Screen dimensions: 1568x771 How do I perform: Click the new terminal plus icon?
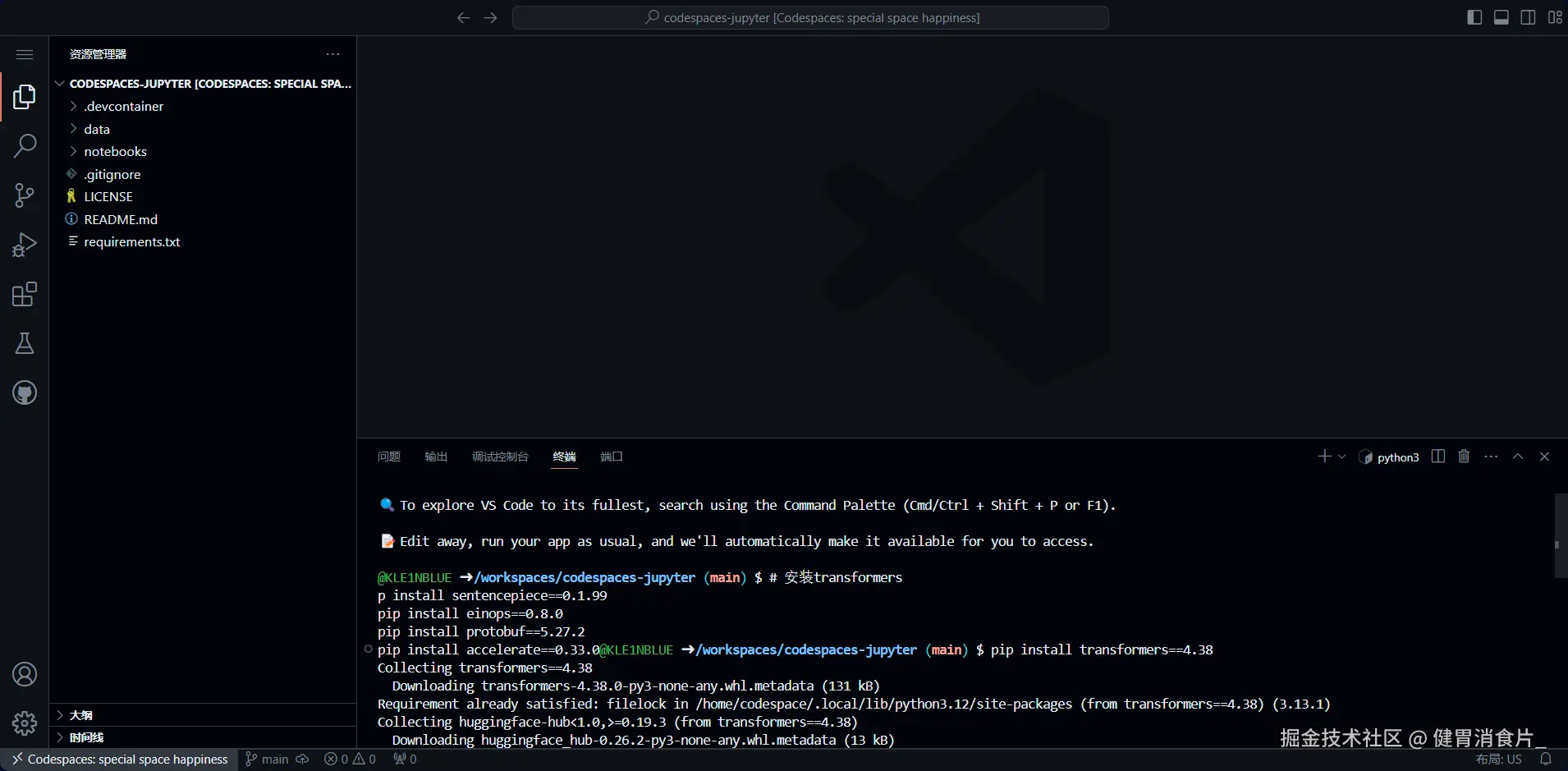coord(1324,457)
